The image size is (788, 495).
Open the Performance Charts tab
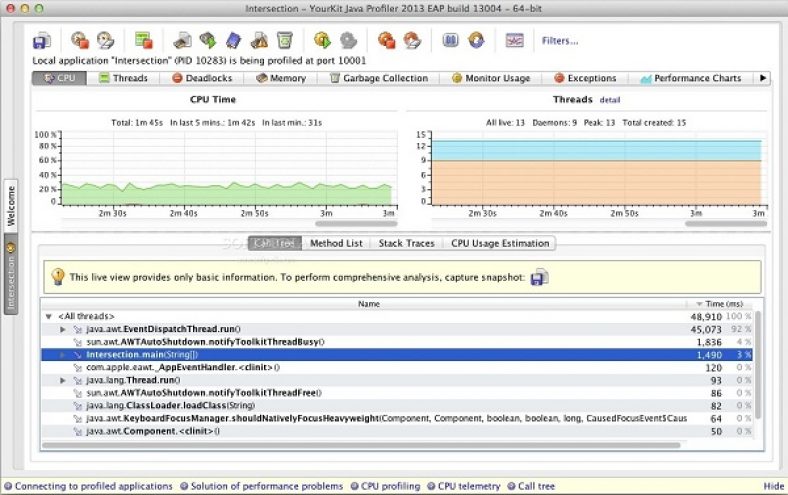(691, 78)
